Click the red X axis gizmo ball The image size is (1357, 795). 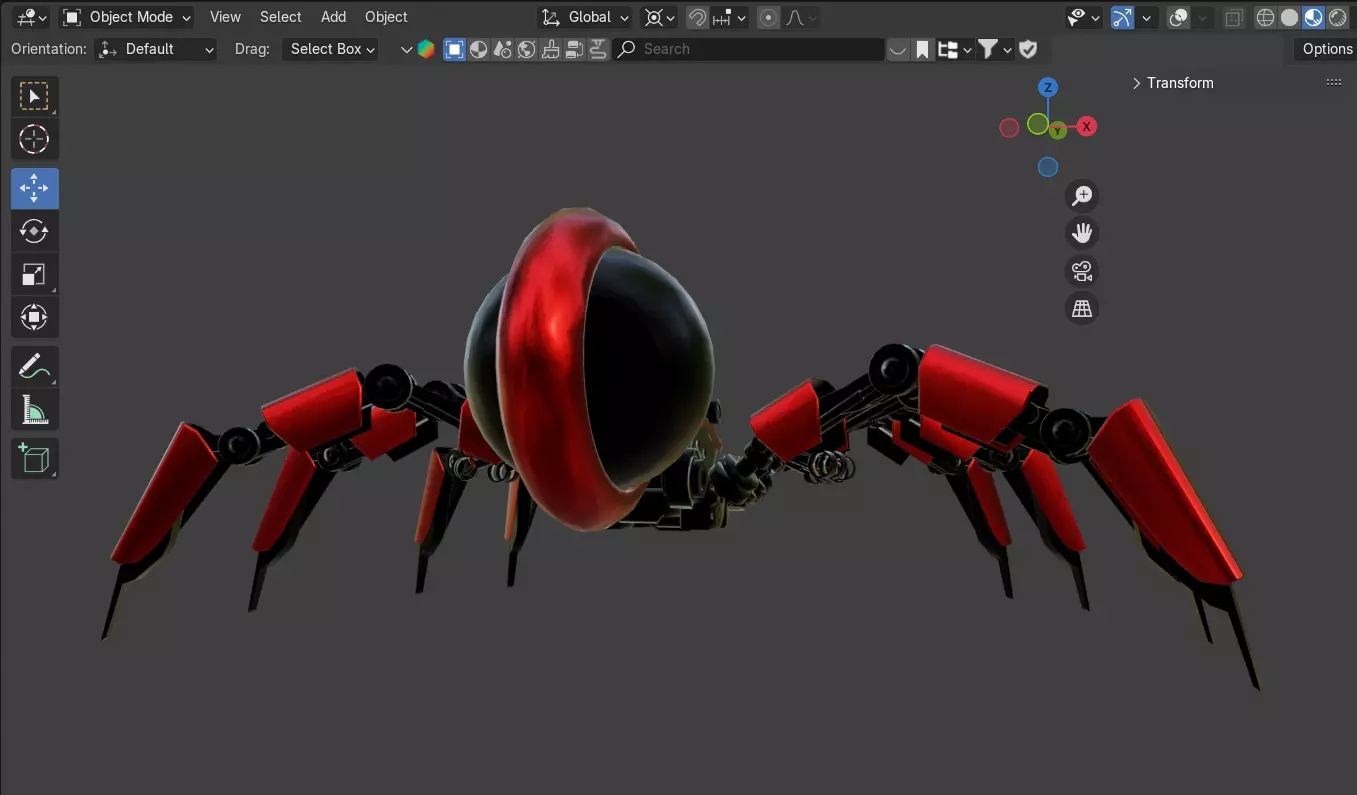point(1087,126)
